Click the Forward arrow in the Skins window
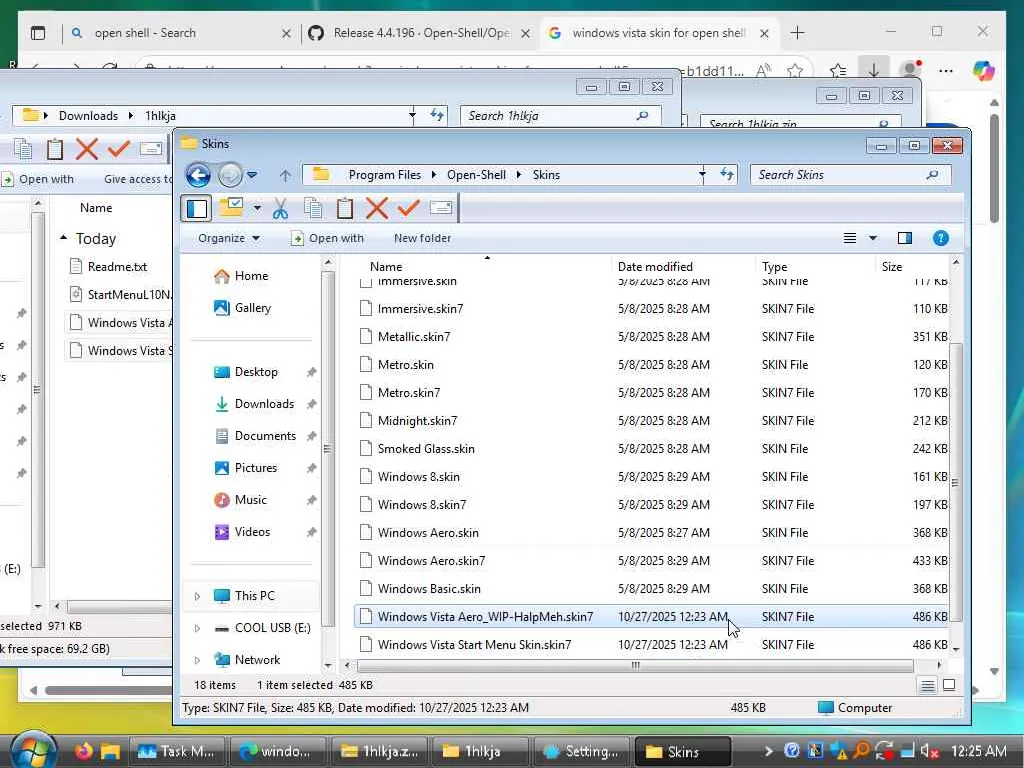Screen dimensions: 1024x768 coord(230,175)
